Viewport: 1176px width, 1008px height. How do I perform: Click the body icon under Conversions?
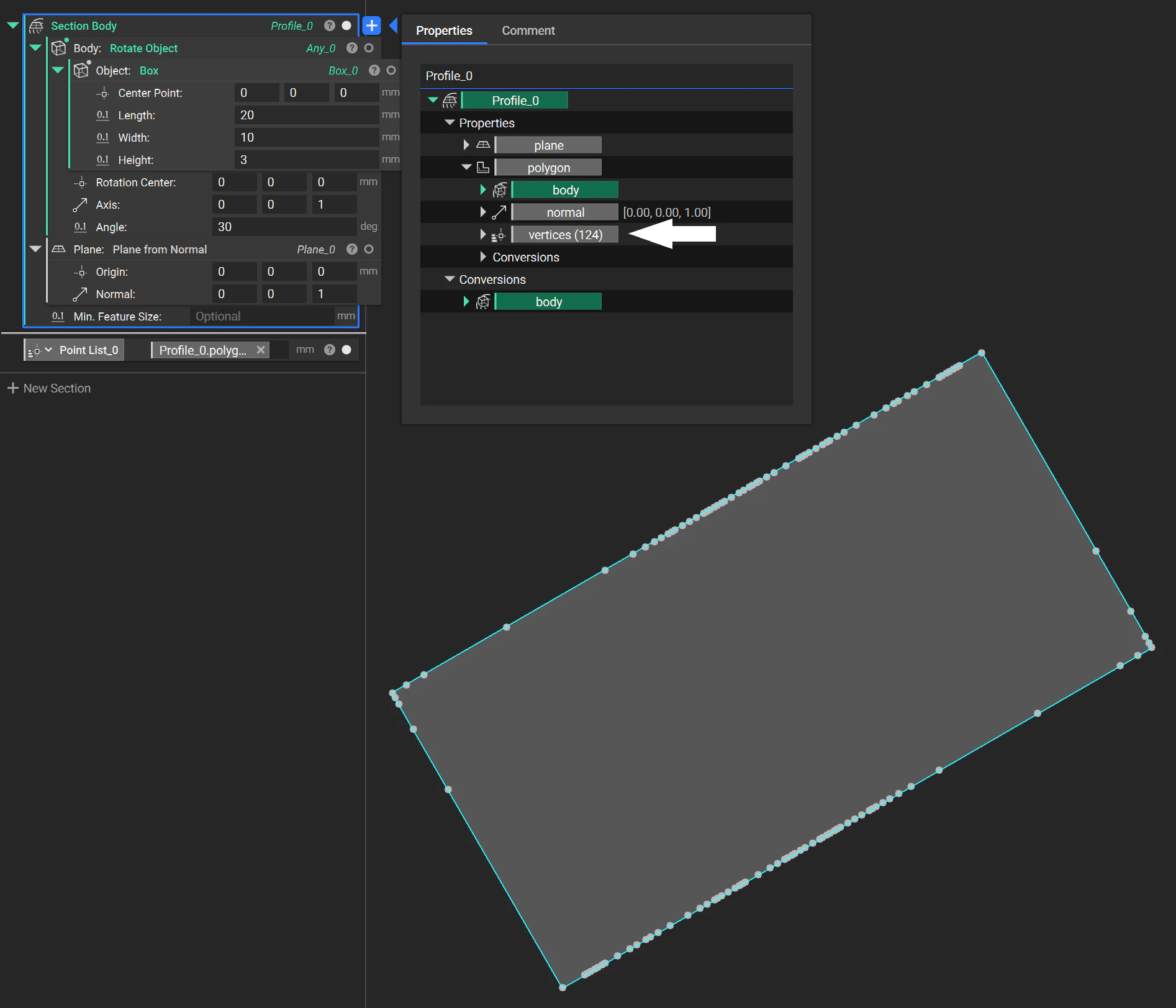pyautogui.click(x=484, y=301)
